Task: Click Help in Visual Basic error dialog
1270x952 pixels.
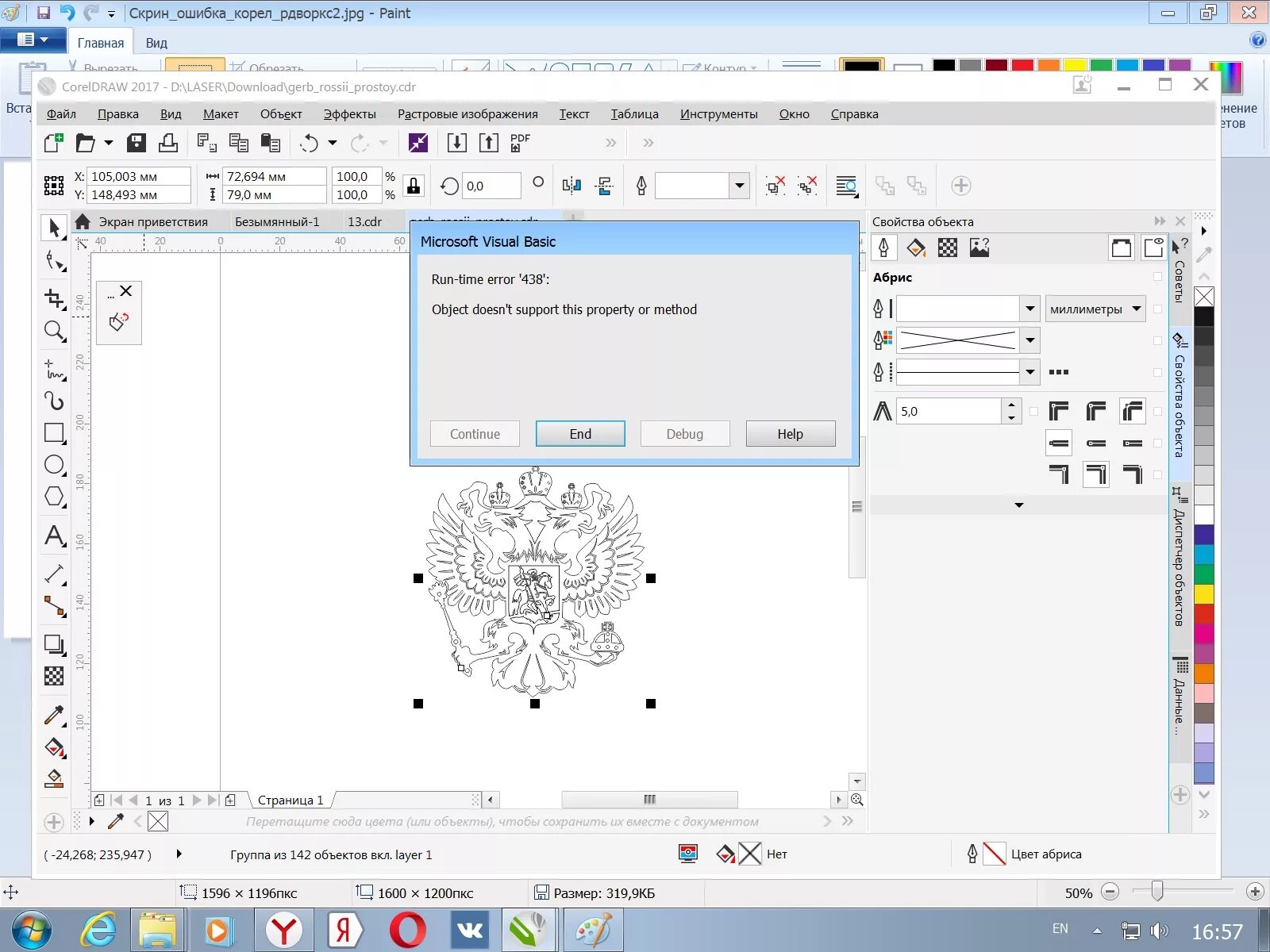Action: click(x=790, y=434)
